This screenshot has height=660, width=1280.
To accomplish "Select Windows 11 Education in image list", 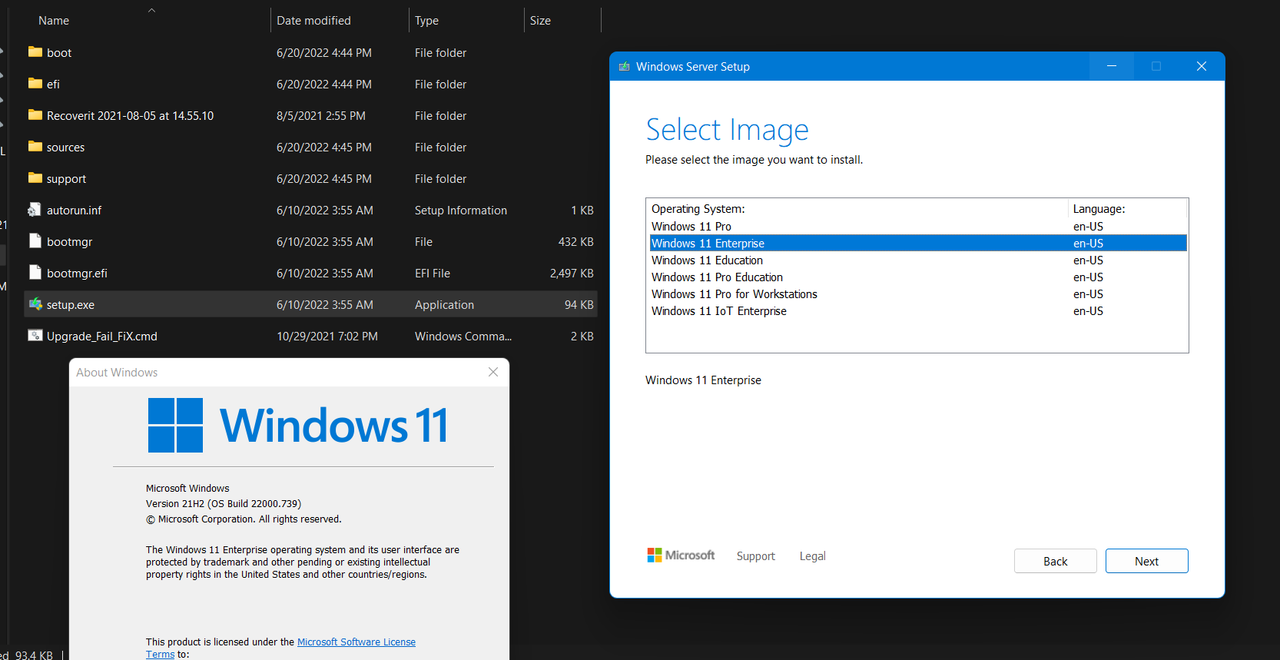I will point(918,260).
